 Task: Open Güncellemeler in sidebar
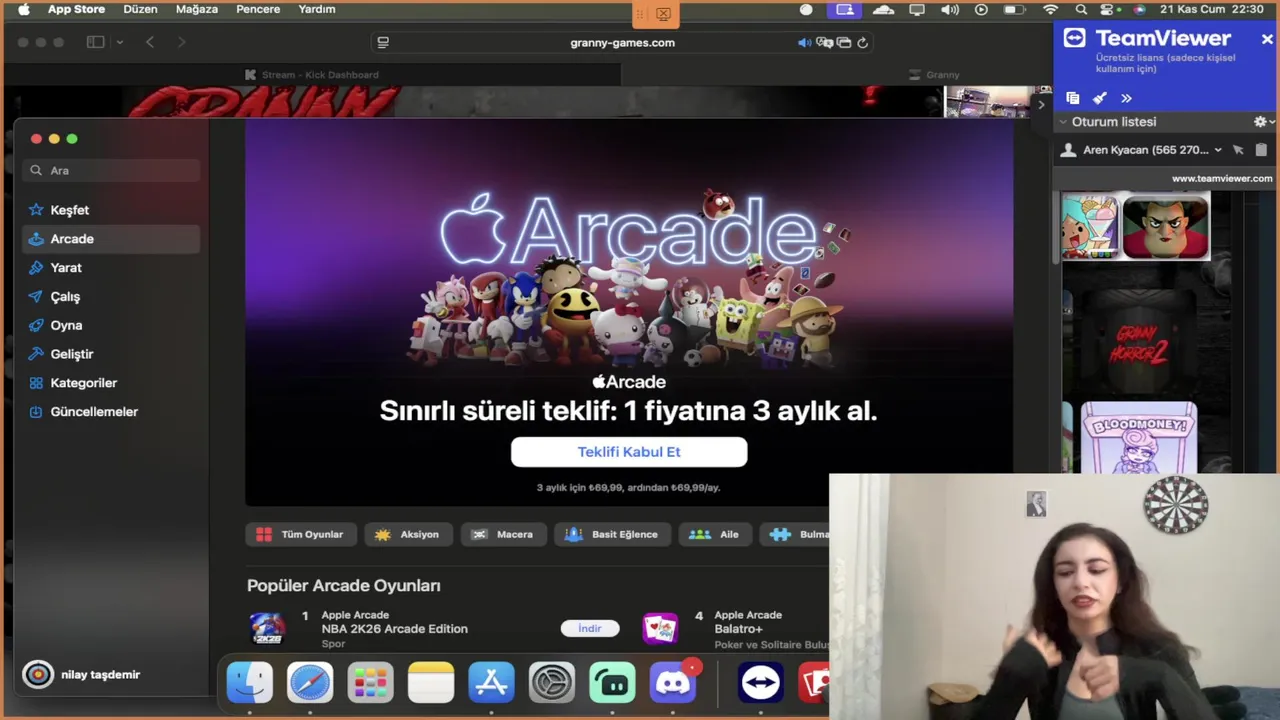coord(111,412)
